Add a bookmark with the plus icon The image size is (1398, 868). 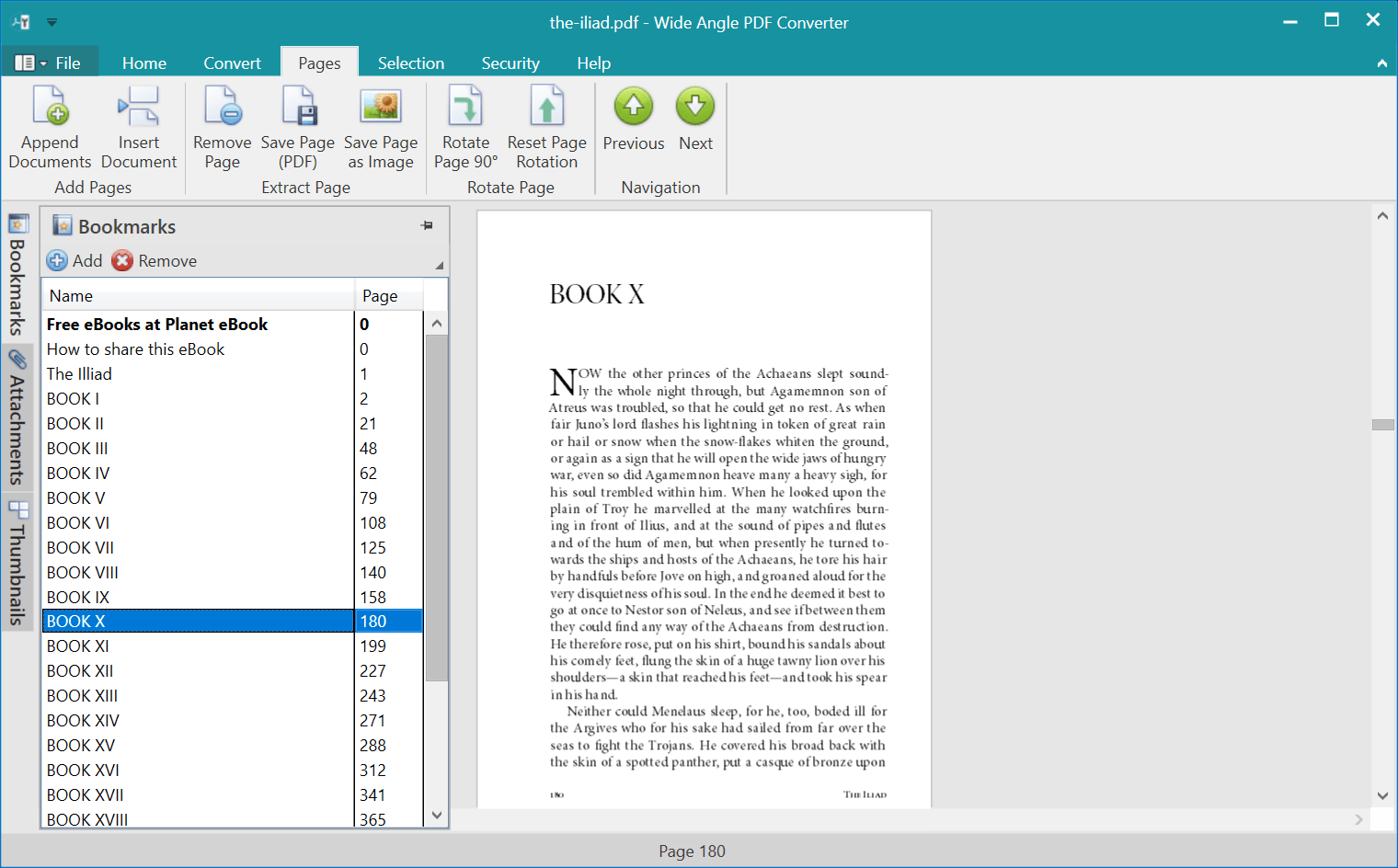click(57, 260)
